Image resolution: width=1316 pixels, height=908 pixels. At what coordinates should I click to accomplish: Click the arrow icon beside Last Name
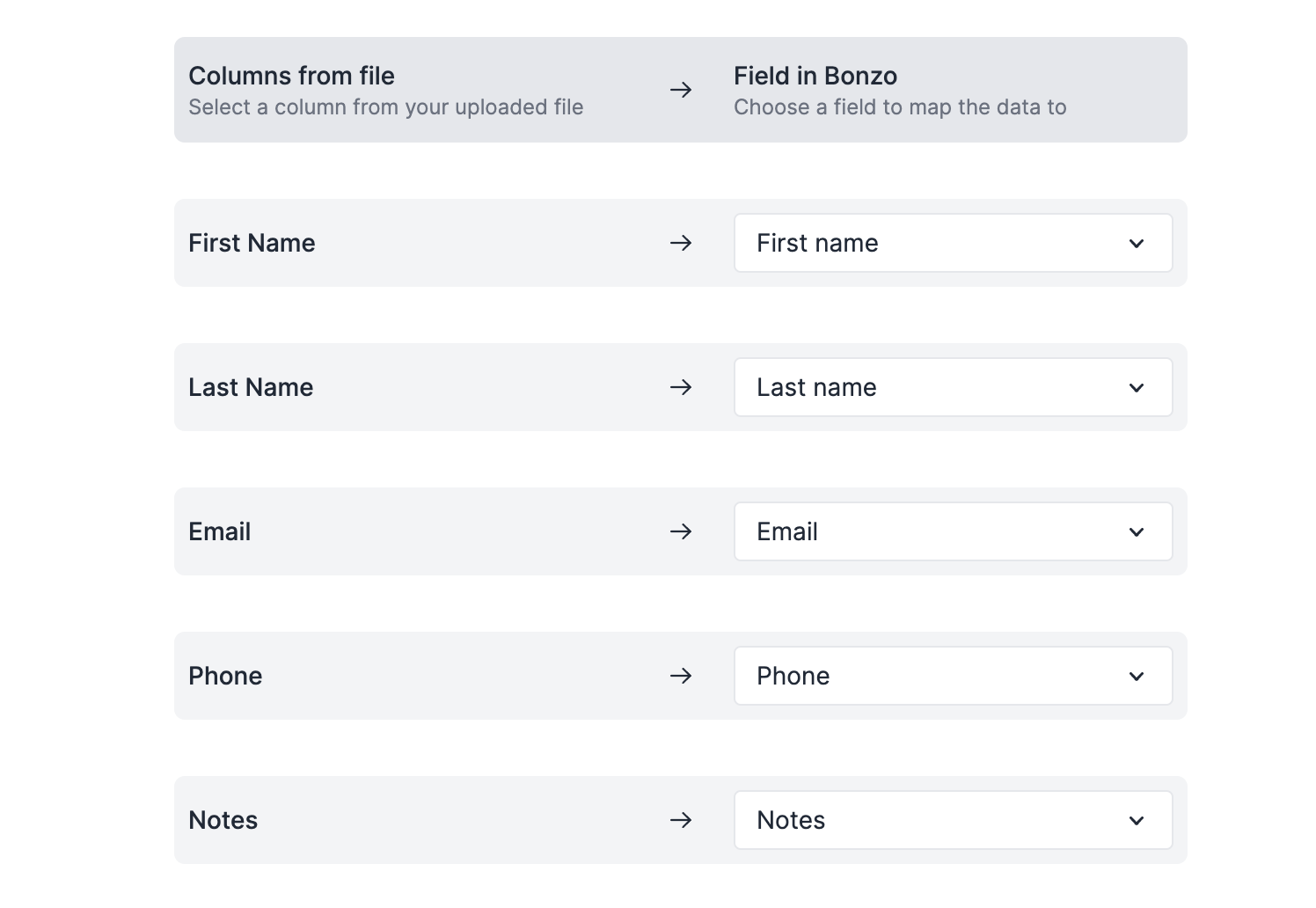(681, 387)
